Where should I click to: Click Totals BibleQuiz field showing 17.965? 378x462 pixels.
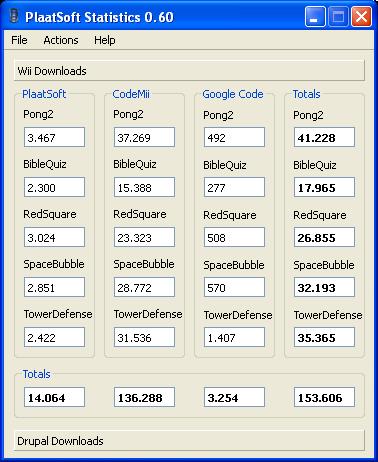(x=324, y=187)
